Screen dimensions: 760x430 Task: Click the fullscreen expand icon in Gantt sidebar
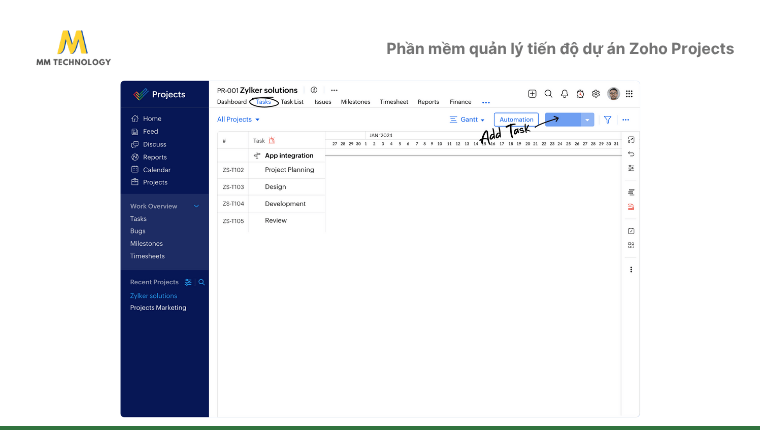631,140
